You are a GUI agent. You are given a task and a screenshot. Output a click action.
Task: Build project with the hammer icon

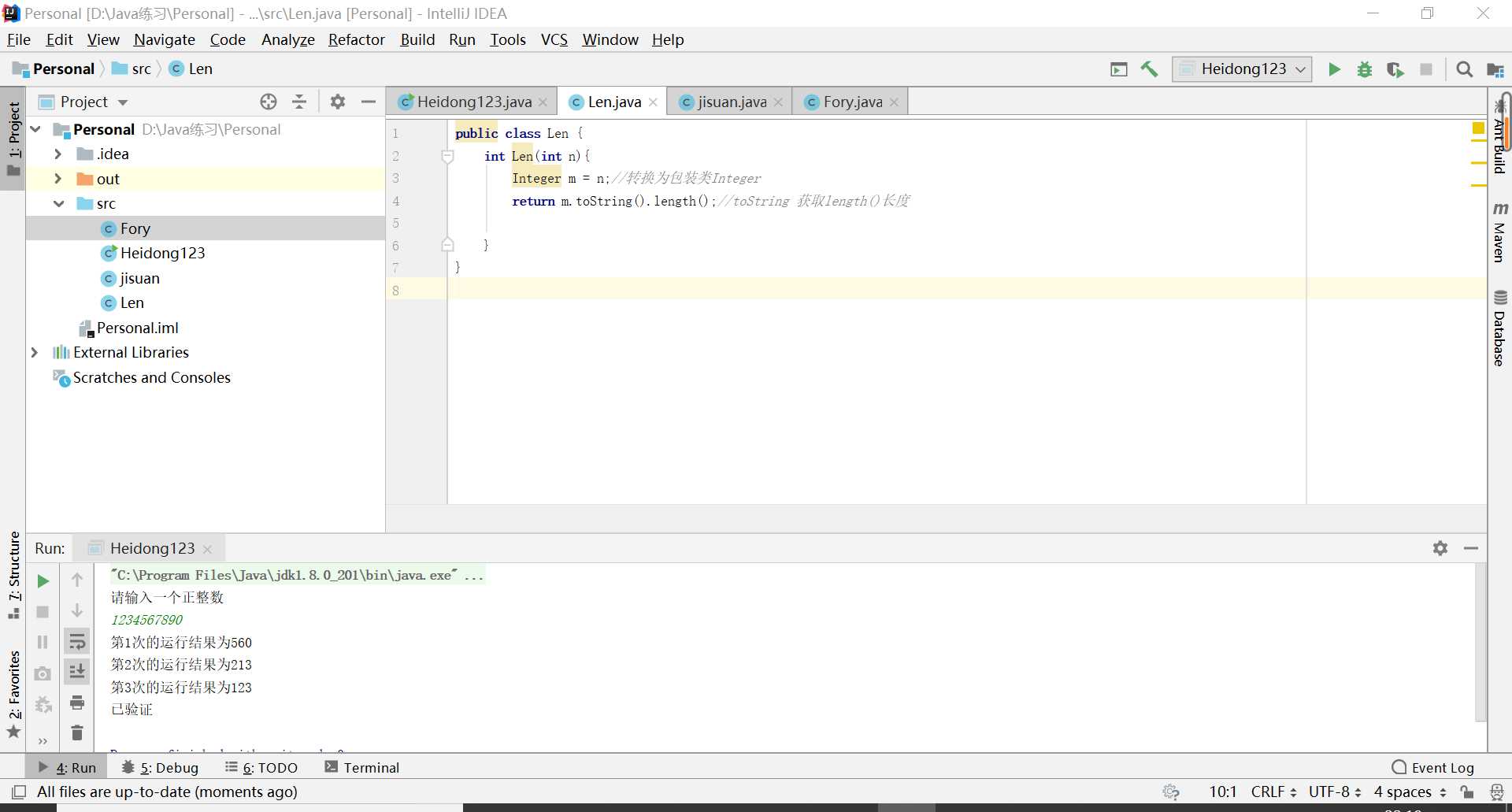pyautogui.click(x=1149, y=69)
